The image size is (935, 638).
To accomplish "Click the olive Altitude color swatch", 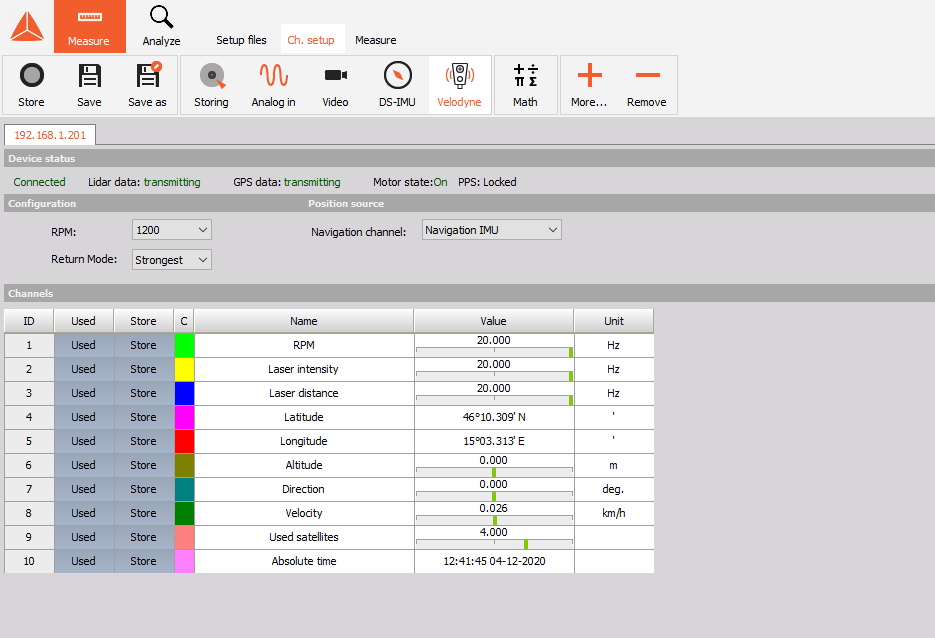I will tap(184, 465).
